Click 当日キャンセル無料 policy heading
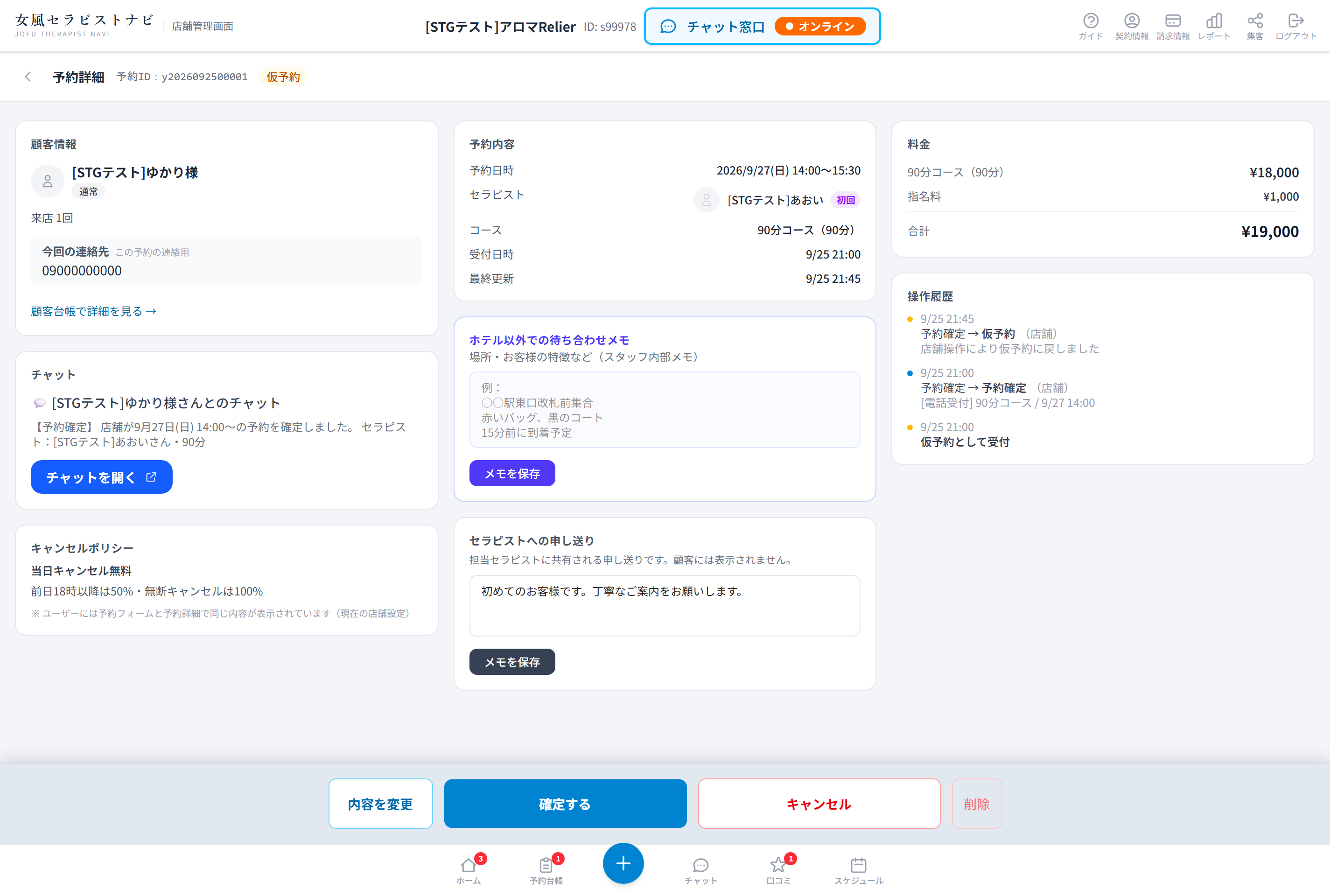Screen dimensions: 1344x896 [x=82, y=577]
